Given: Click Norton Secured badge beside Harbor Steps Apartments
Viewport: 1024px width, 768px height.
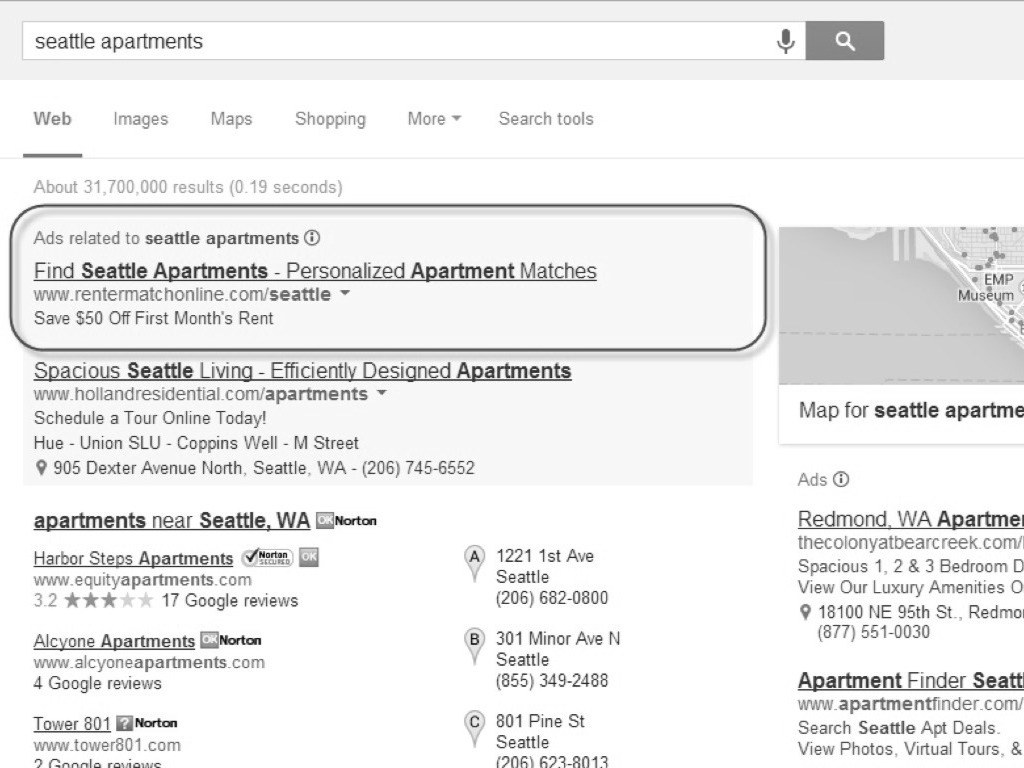Looking at the screenshot, I should (x=267, y=557).
